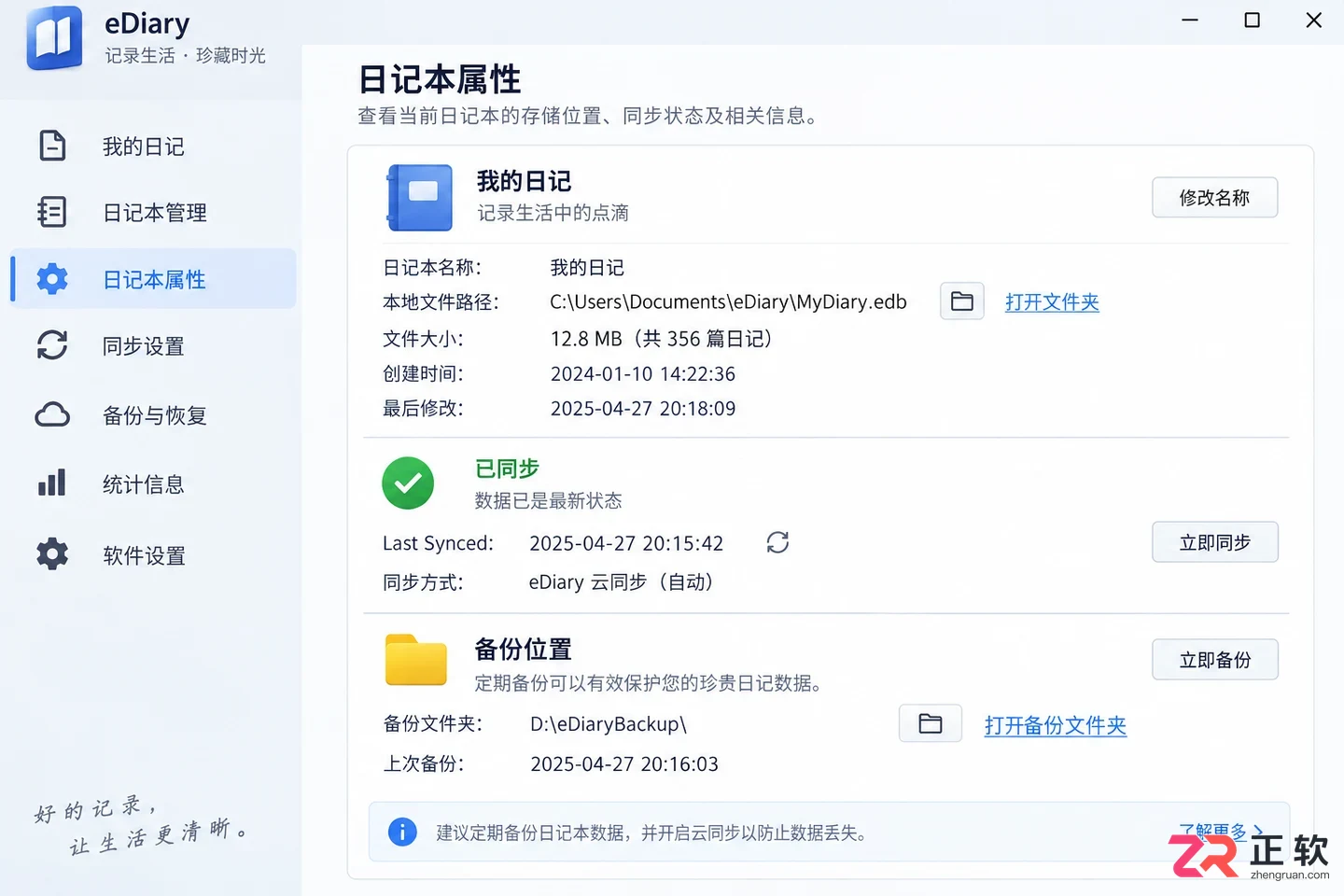Open the 打开备份文件夹 link

pos(1055,724)
